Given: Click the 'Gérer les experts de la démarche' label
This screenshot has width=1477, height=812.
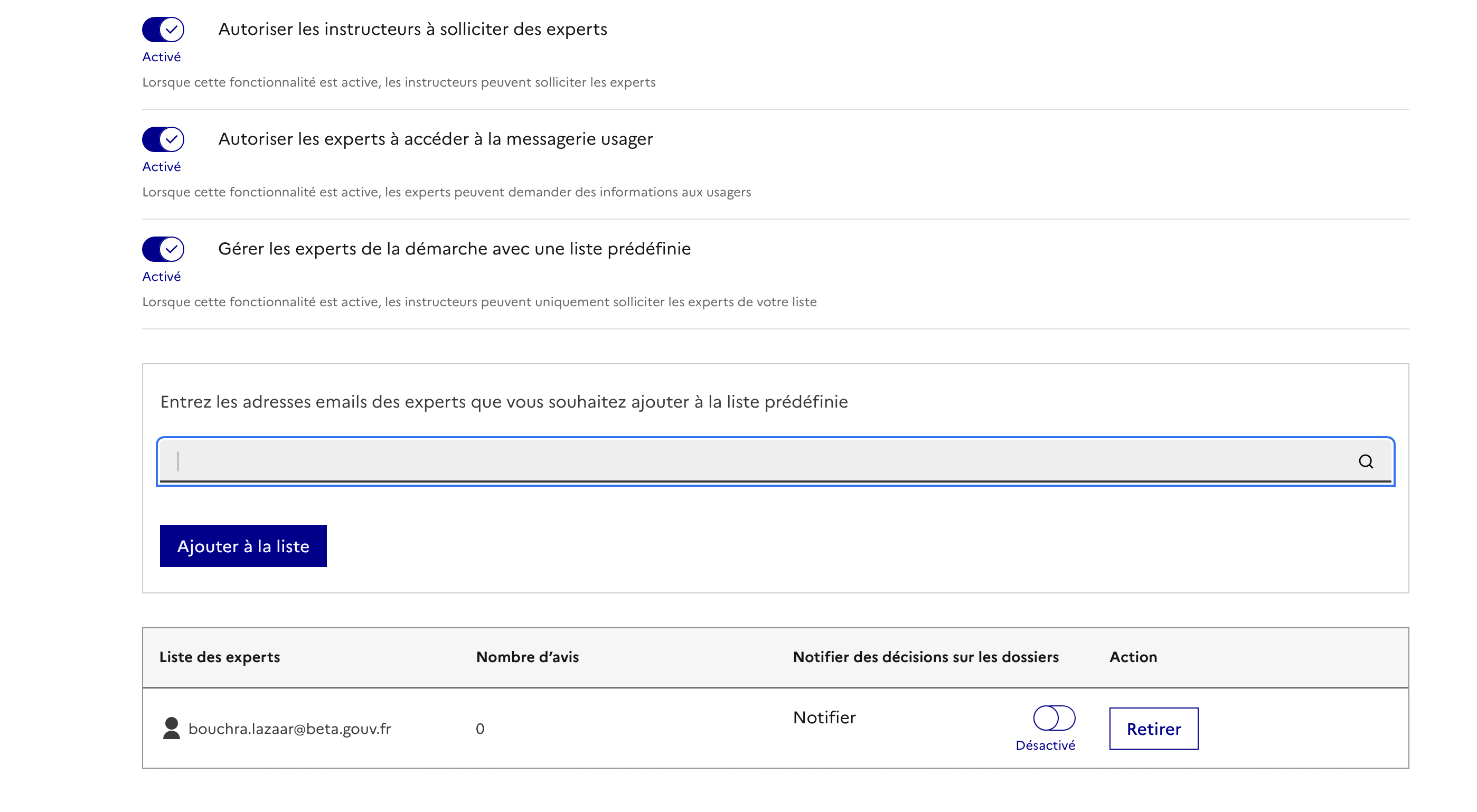Looking at the screenshot, I should (x=454, y=249).
